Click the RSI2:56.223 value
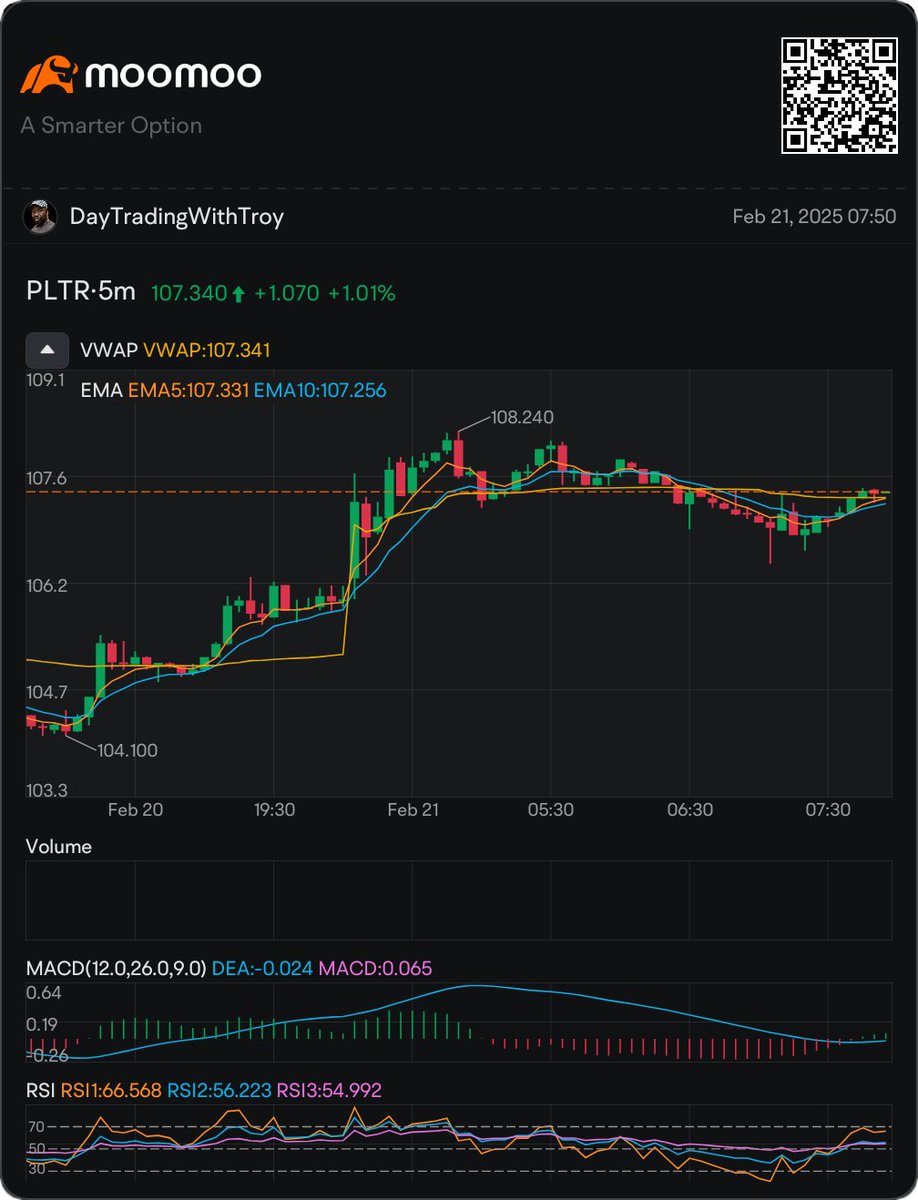Viewport: 918px width, 1200px height. pyautogui.click(x=219, y=1090)
